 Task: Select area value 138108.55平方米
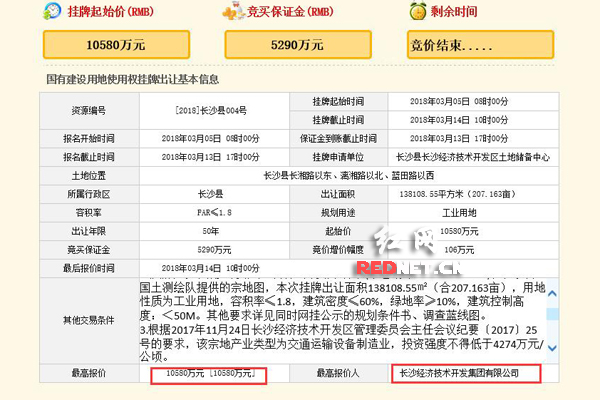coord(431,194)
